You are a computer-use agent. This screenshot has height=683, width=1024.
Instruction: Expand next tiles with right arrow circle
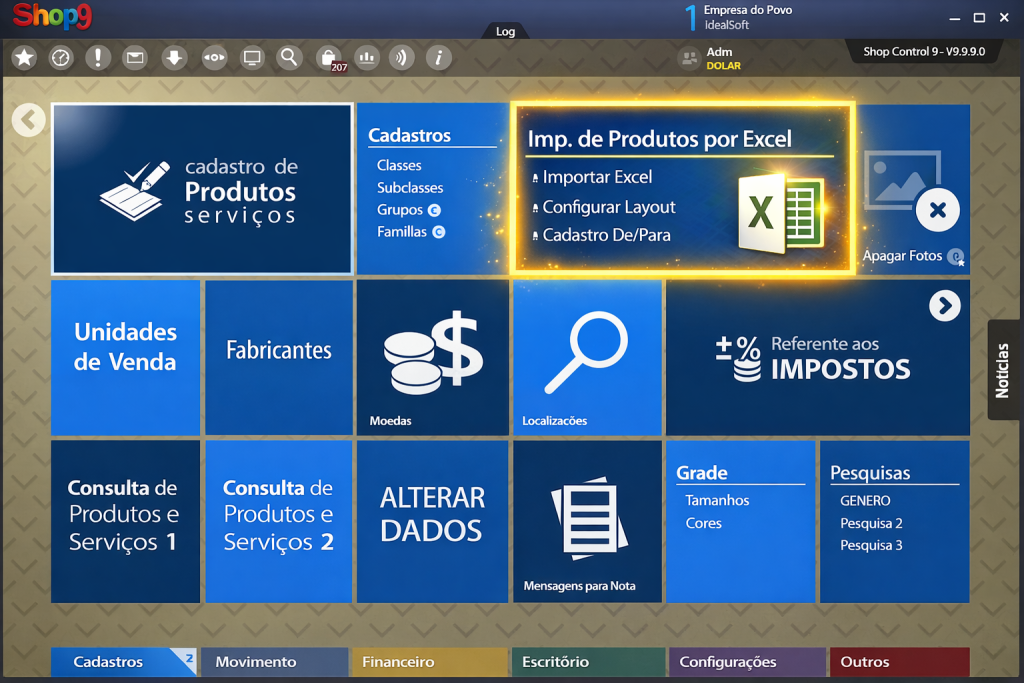tap(944, 306)
